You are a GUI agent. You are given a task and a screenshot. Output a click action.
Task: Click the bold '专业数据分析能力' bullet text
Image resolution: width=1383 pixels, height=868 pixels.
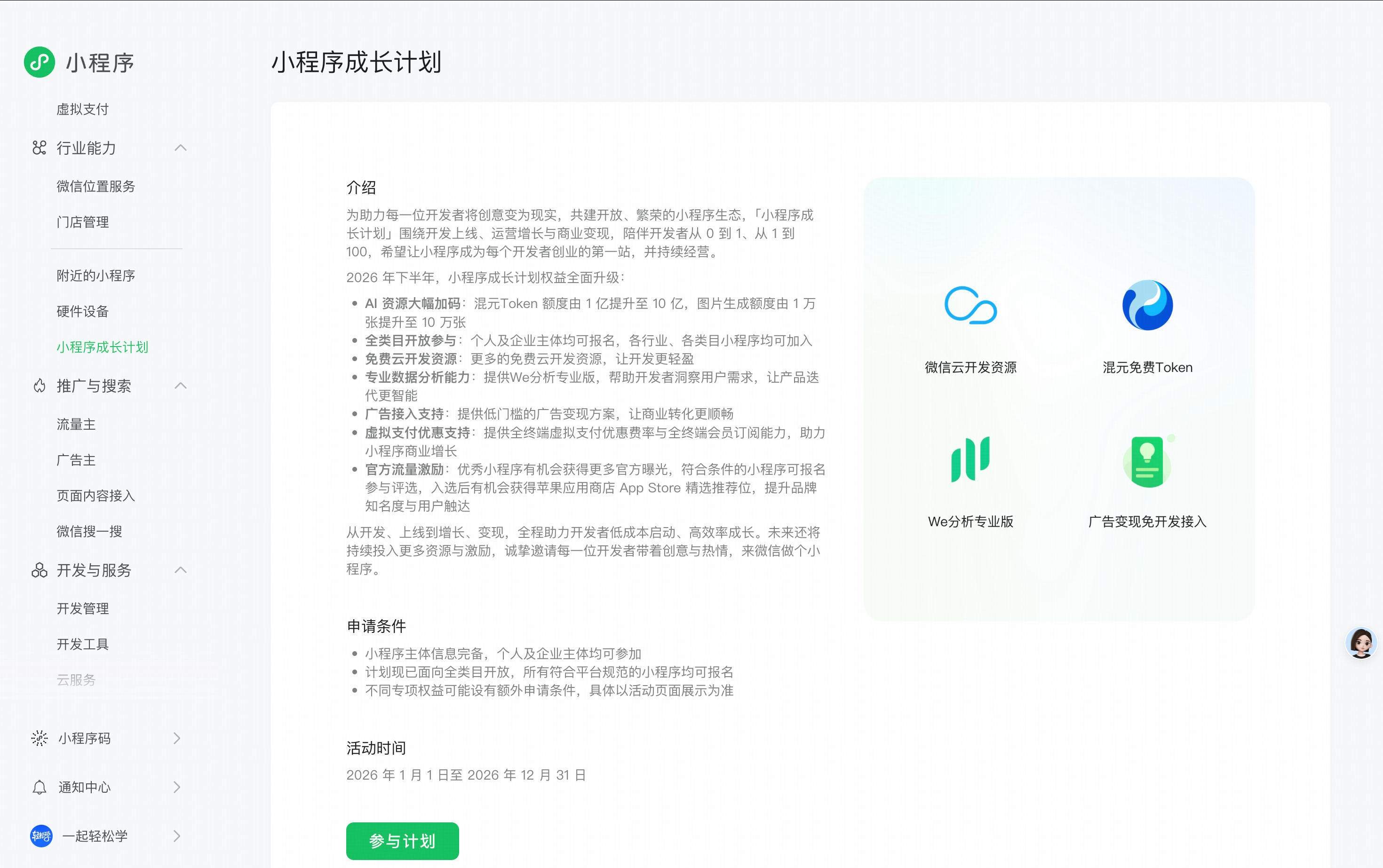[418, 377]
